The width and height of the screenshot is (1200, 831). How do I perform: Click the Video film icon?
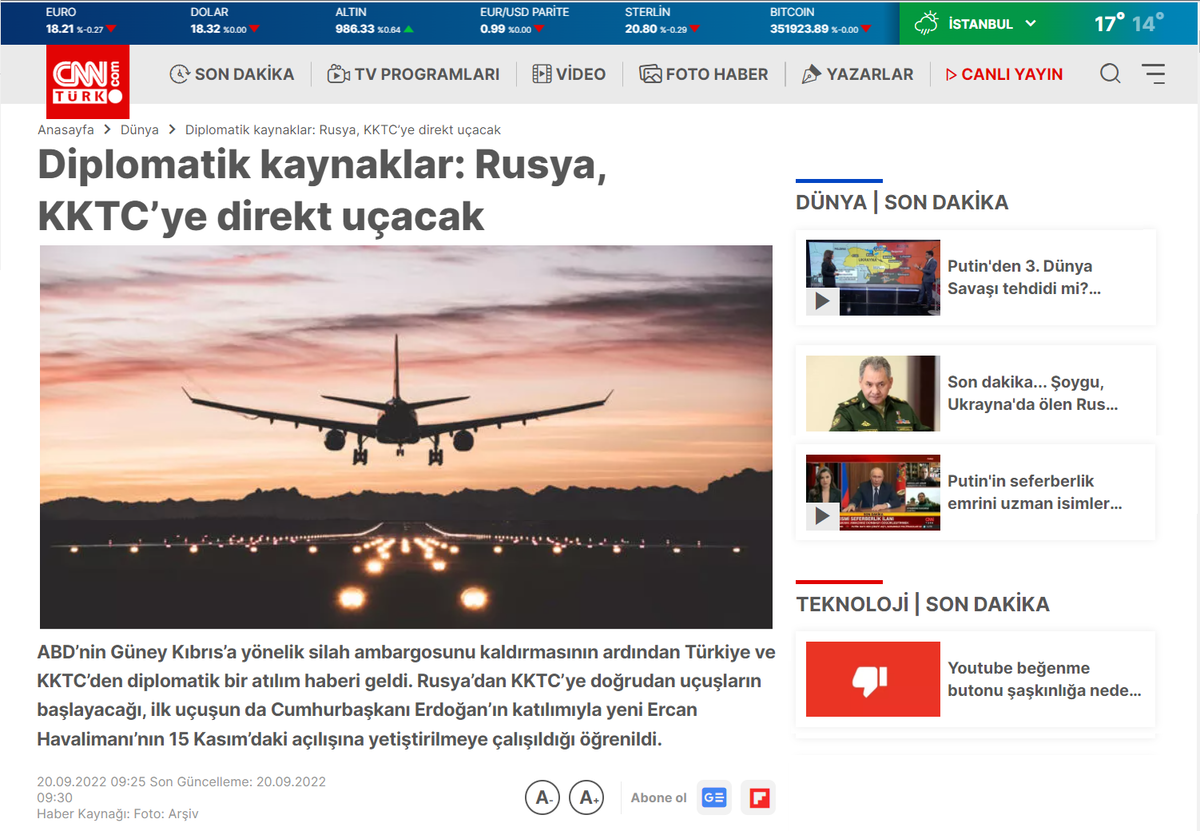(542, 74)
